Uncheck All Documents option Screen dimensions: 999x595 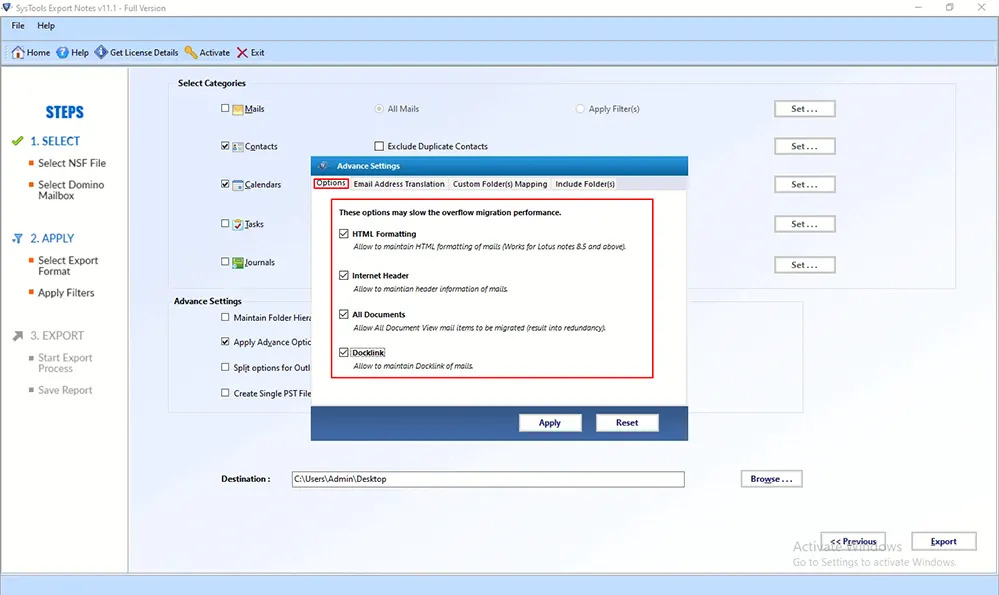pos(344,314)
